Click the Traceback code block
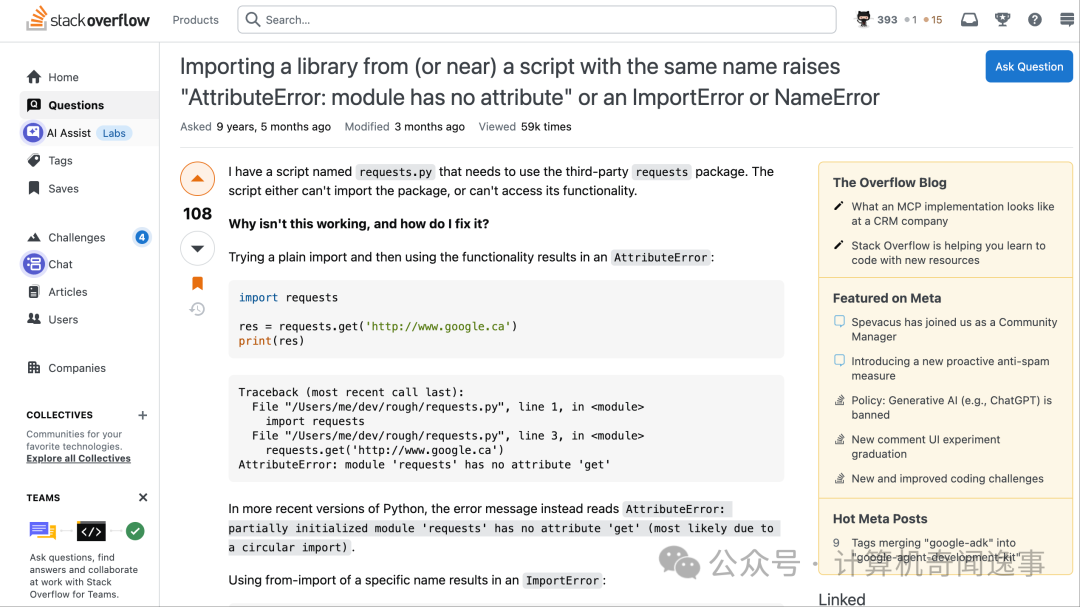 coord(506,429)
